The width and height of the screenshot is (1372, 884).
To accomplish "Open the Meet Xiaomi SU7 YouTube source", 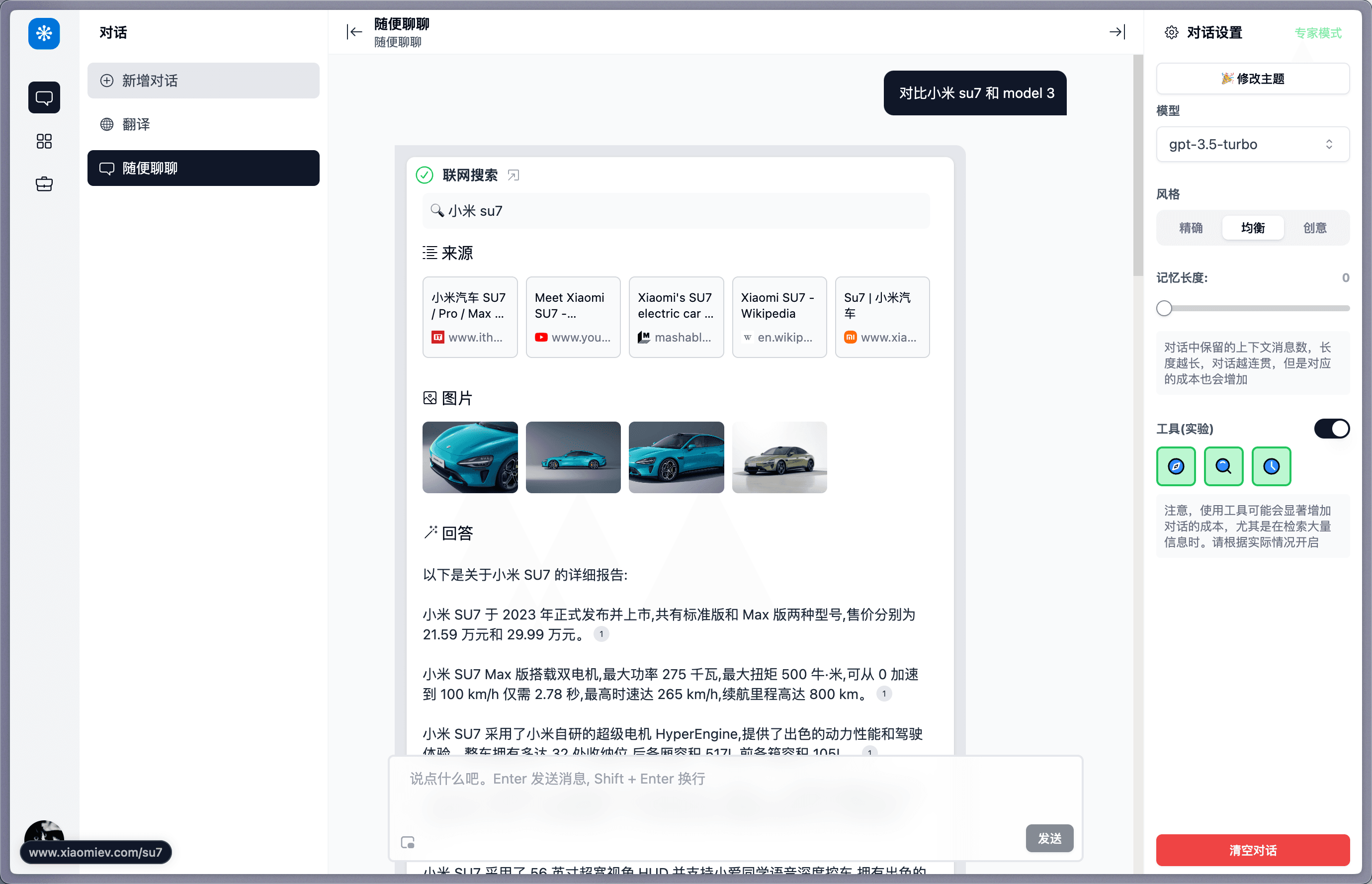I will tap(573, 317).
